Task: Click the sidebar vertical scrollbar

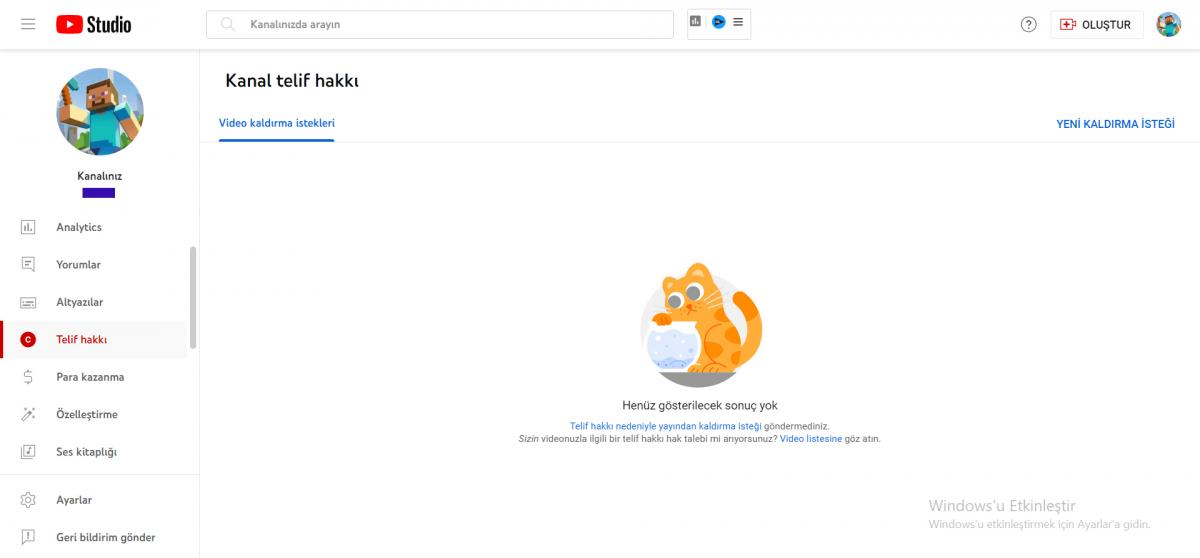Action: (x=193, y=297)
